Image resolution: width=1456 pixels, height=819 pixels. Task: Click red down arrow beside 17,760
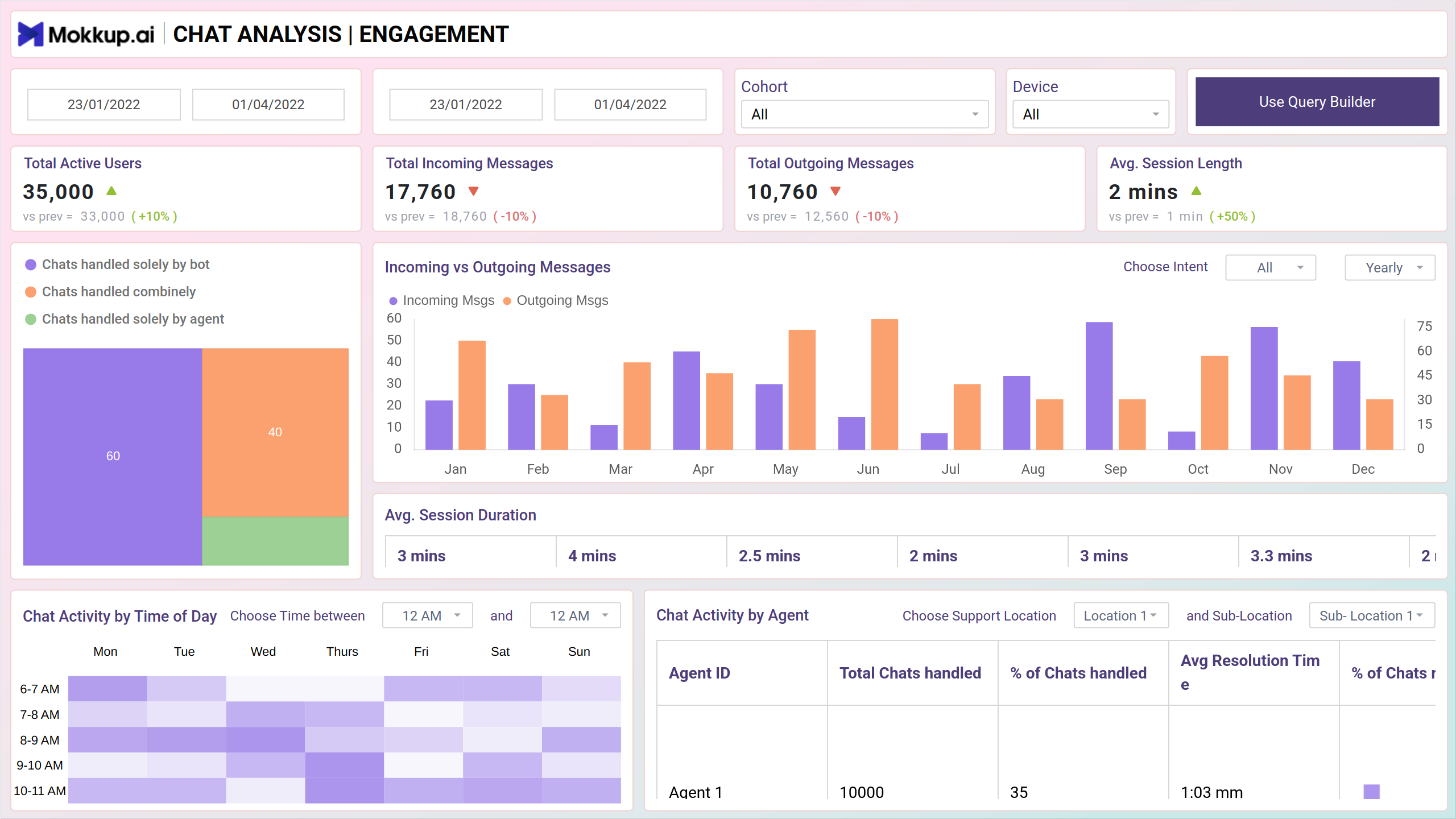[x=473, y=191]
